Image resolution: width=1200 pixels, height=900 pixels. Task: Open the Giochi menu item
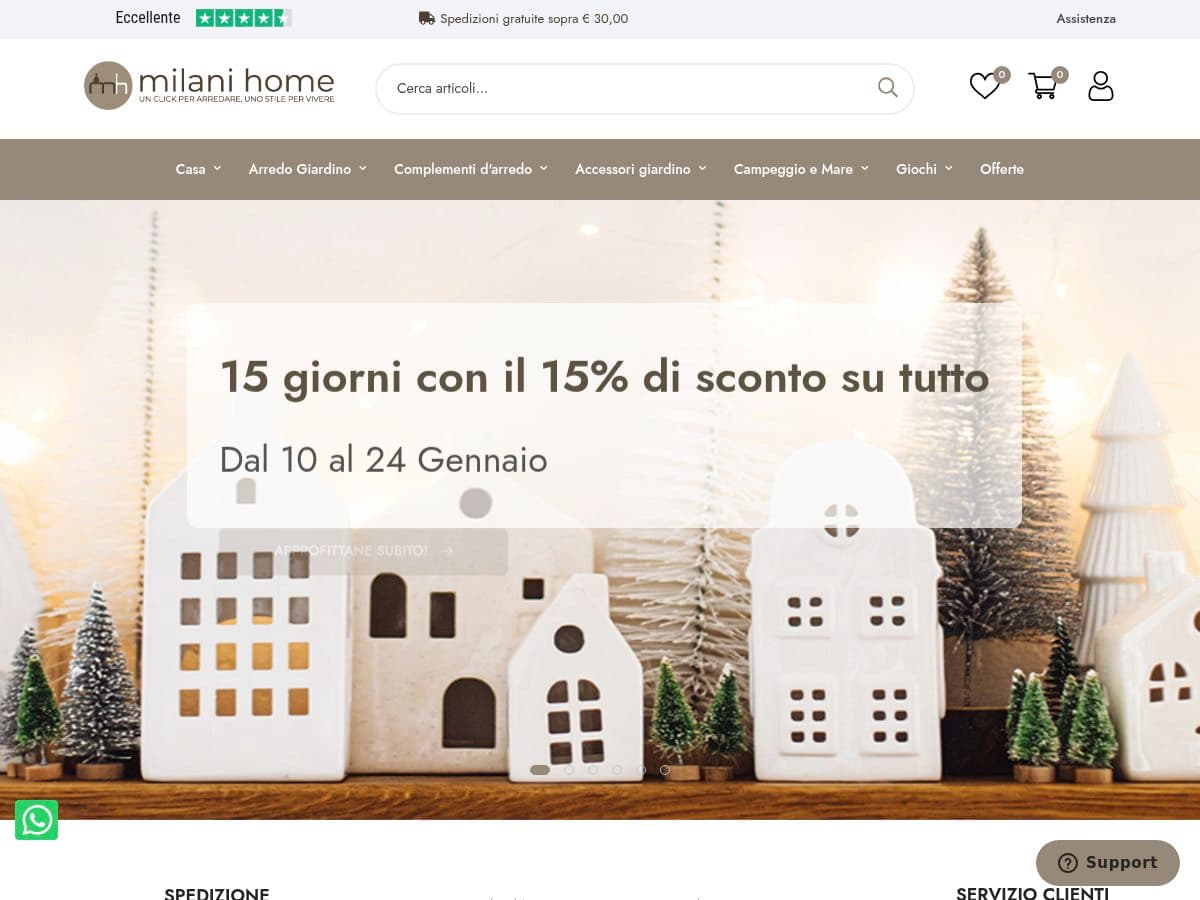pyautogui.click(x=924, y=169)
